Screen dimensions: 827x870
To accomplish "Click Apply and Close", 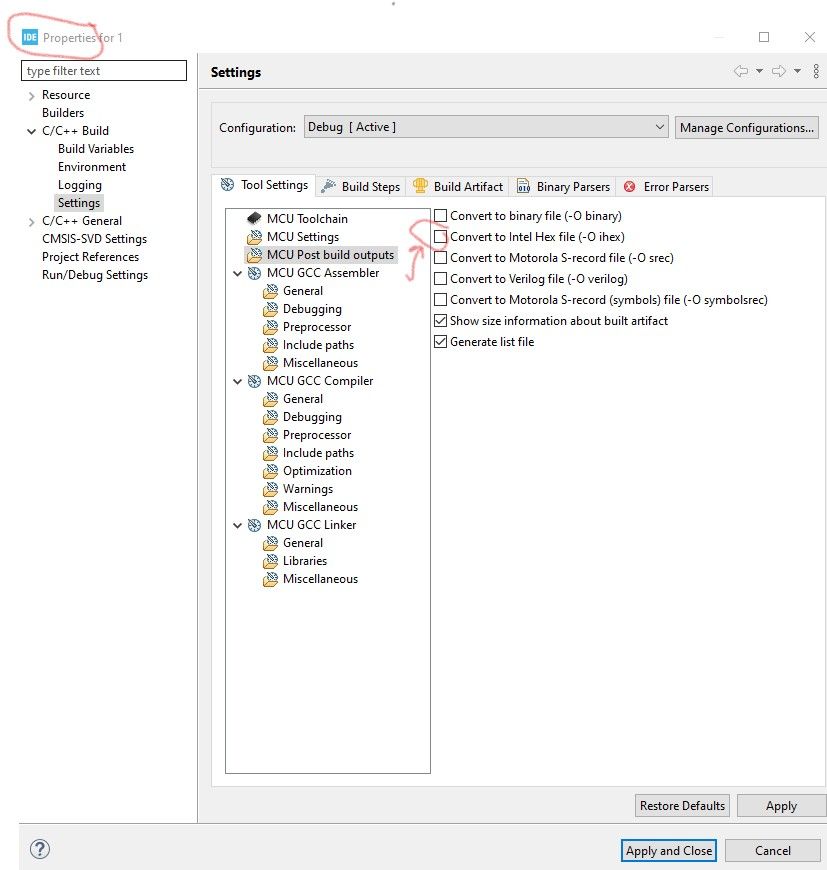I will [669, 850].
